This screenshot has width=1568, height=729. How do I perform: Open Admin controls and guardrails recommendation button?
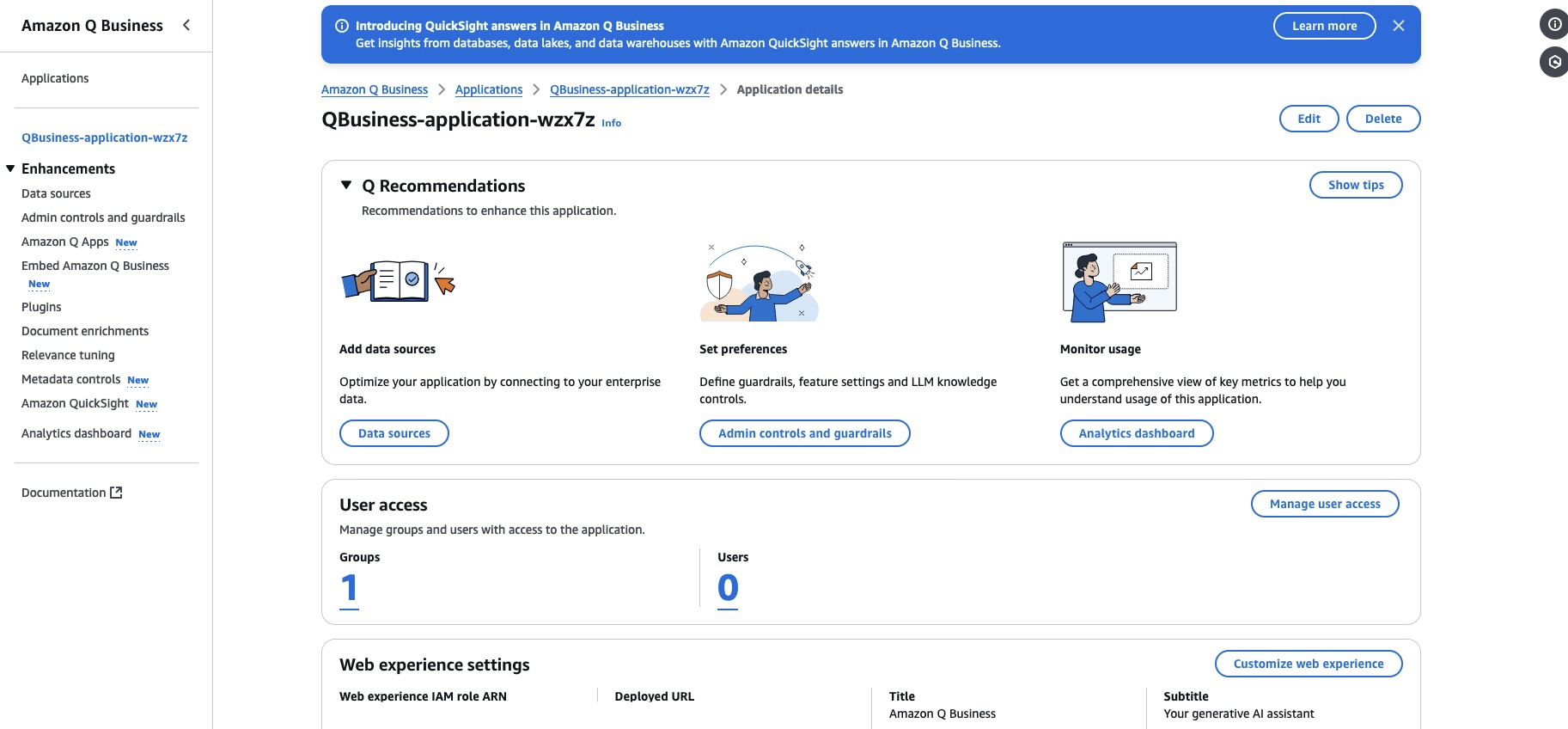[x=805, y=433]
